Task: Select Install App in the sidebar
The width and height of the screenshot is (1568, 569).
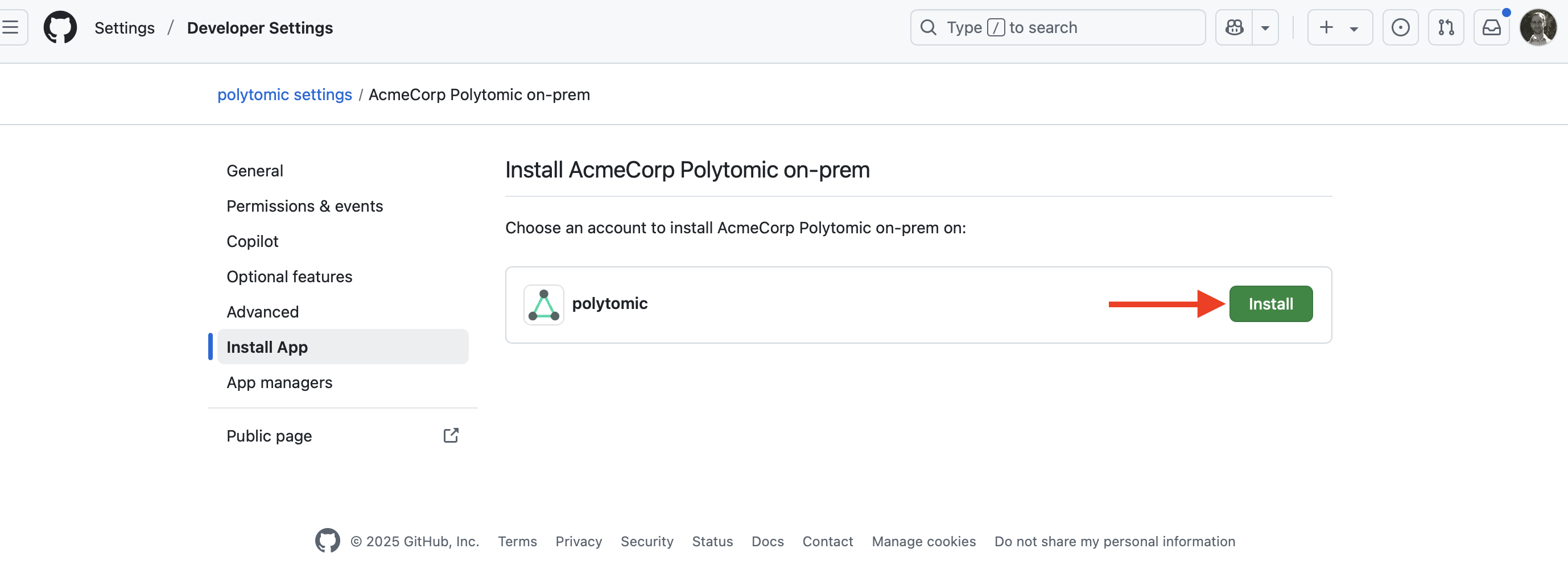Action: pos(343,347)
